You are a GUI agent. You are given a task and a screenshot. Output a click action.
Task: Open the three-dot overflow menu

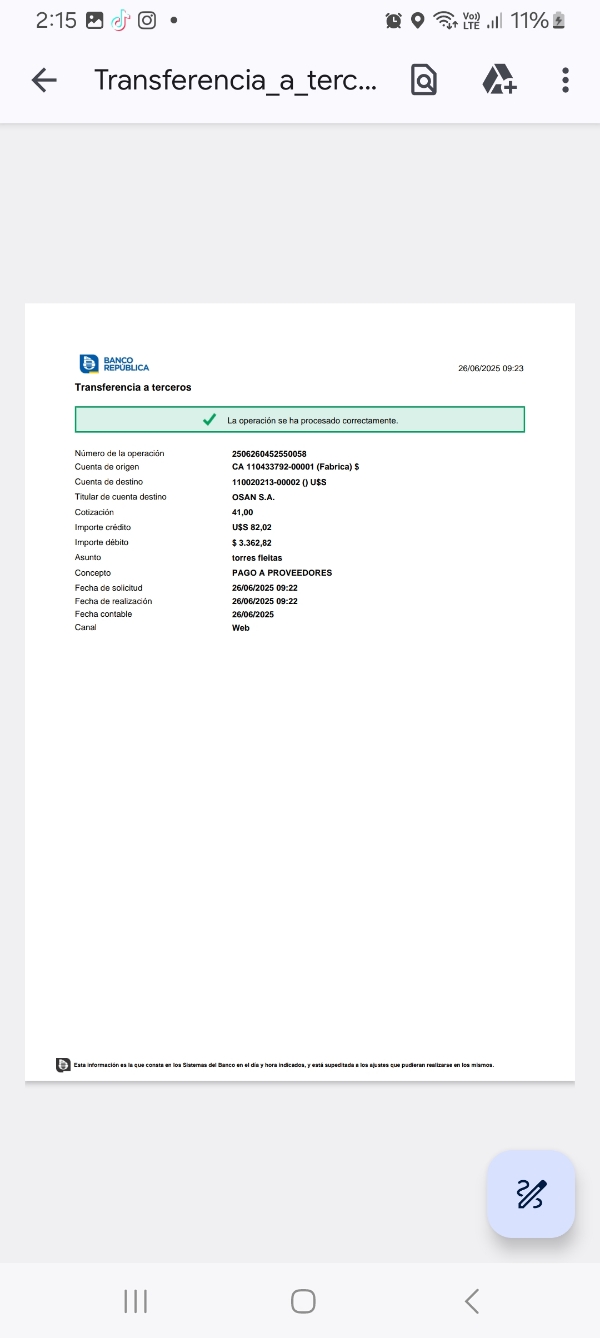565,80
